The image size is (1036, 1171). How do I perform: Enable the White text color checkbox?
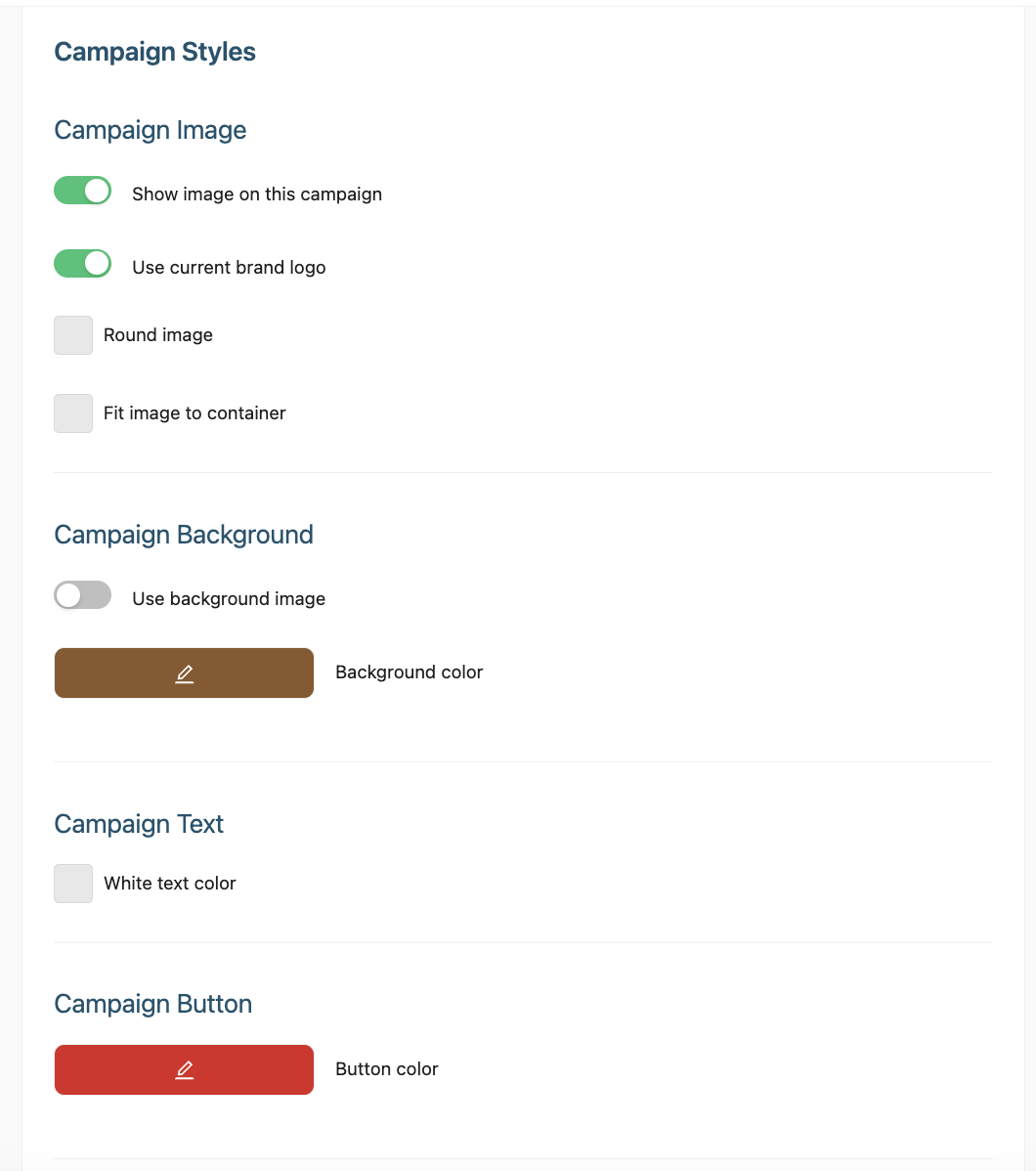point(73,884)
